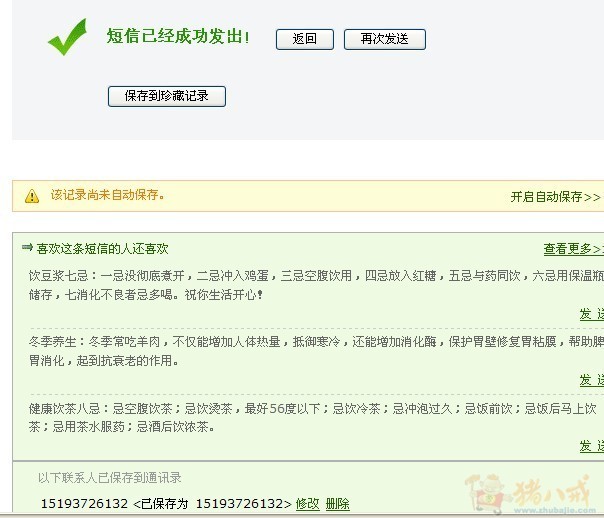Click the 返回 button
Viewport: 604px width, 518px height.
coord(305,39)
